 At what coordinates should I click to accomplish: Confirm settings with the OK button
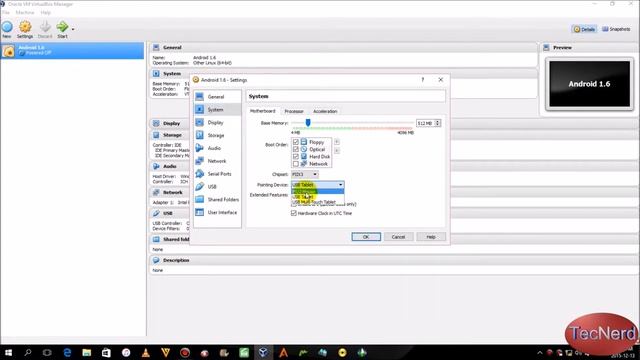pyautogui.click(x=366, y=237)
